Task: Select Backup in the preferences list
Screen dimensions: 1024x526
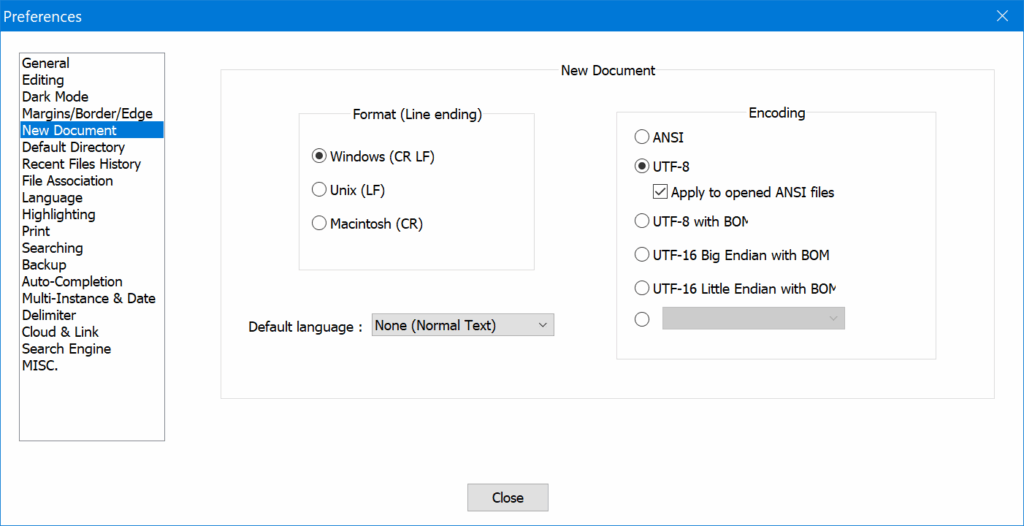Action: pyautogui.click(x=44, y=265)
